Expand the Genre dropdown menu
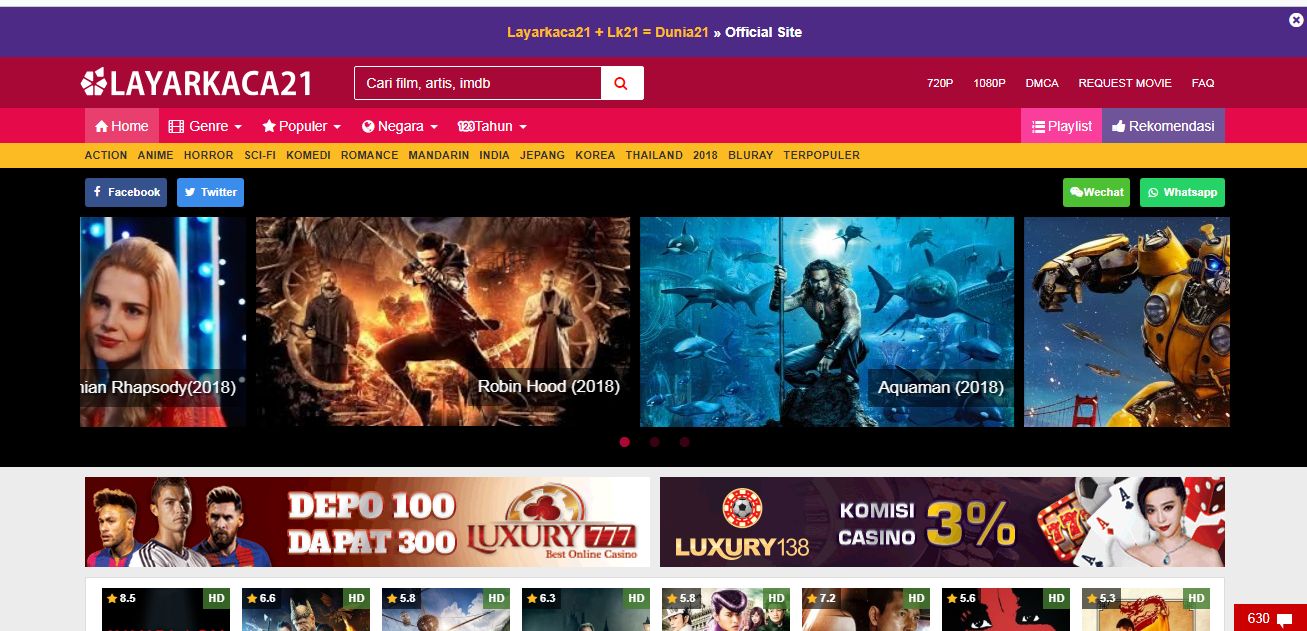 205,126
